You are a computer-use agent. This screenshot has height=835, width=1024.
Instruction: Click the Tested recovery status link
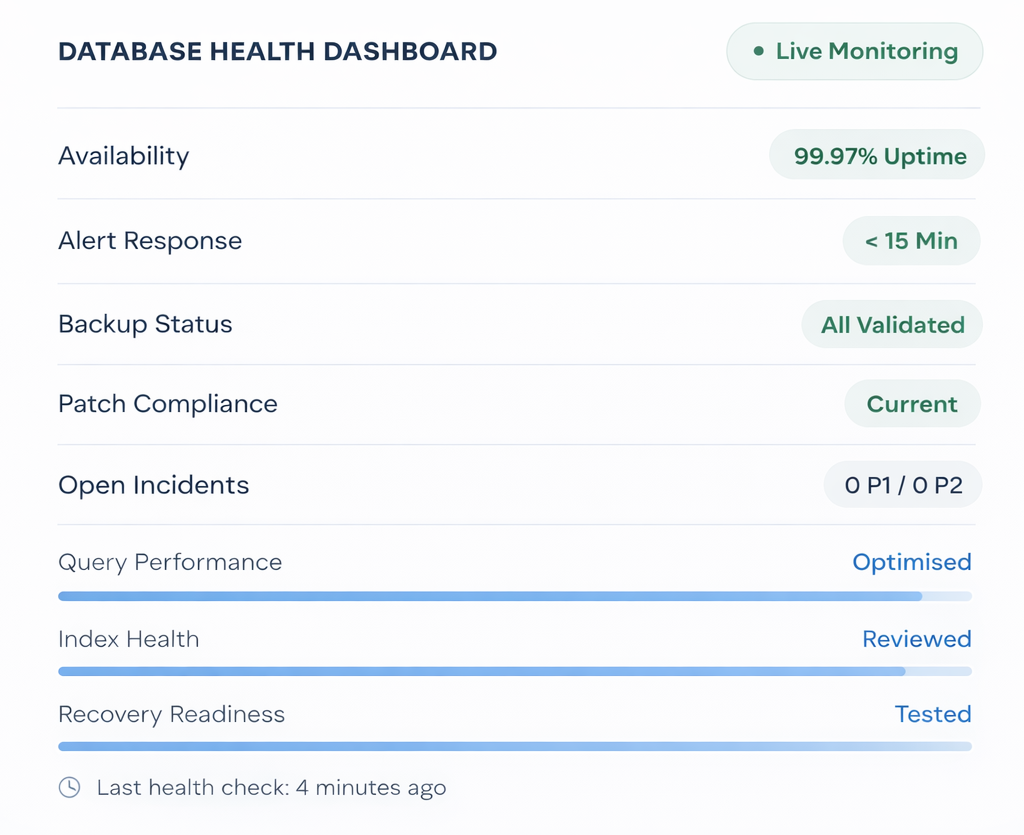(x=932, y=714)
